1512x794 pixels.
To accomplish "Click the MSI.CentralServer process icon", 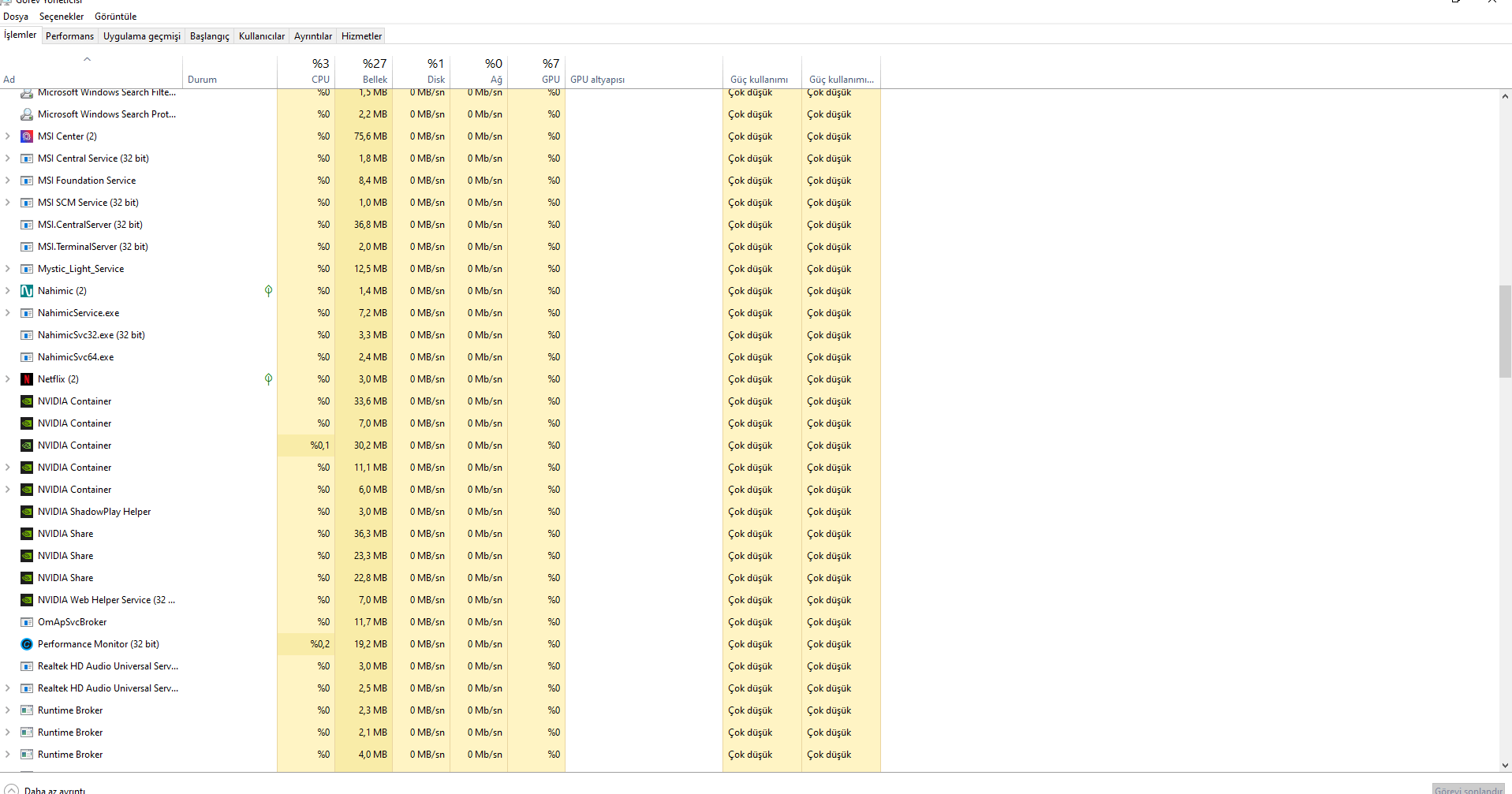I will tap(27, 225).
